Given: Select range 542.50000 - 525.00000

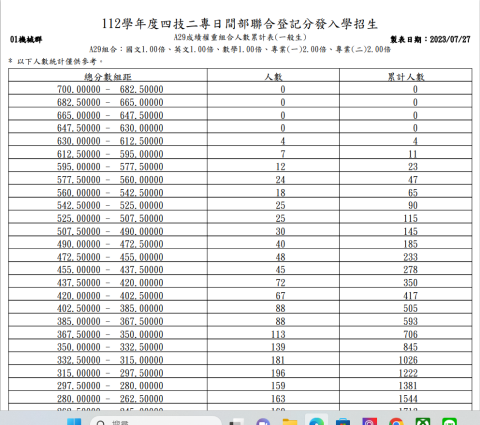Looking at the screenshot, I should tap(110, 205).
